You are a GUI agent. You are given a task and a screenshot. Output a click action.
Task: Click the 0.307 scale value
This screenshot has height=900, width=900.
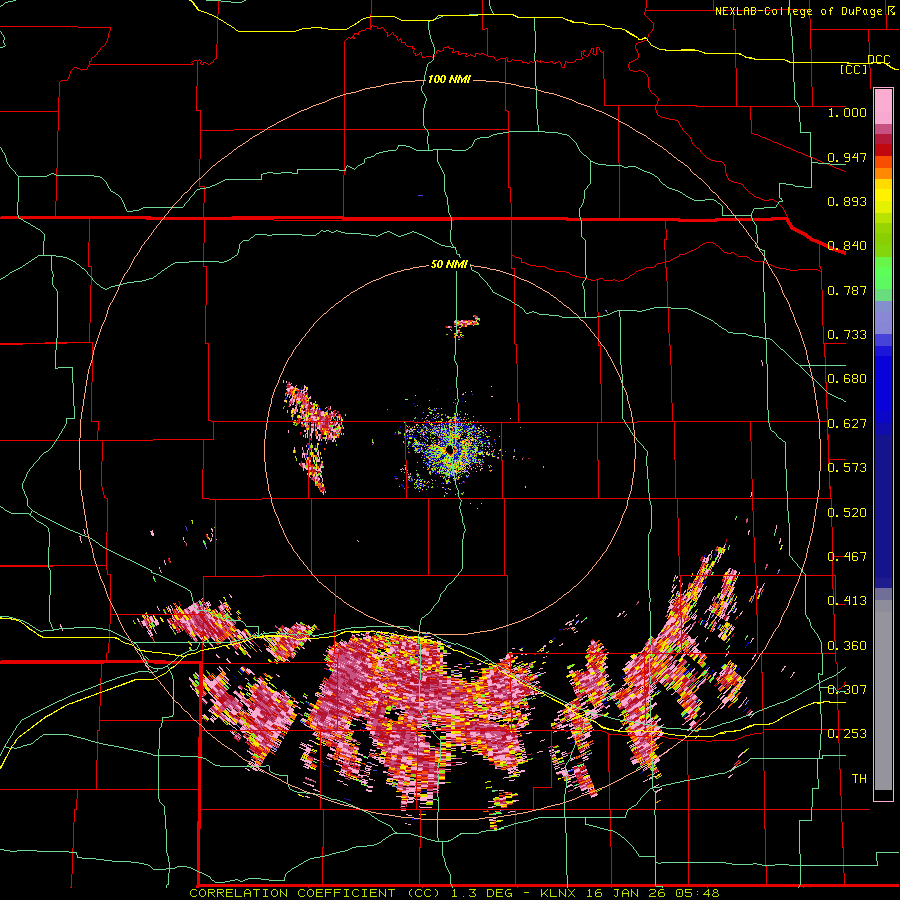click(x=847, y=690)
